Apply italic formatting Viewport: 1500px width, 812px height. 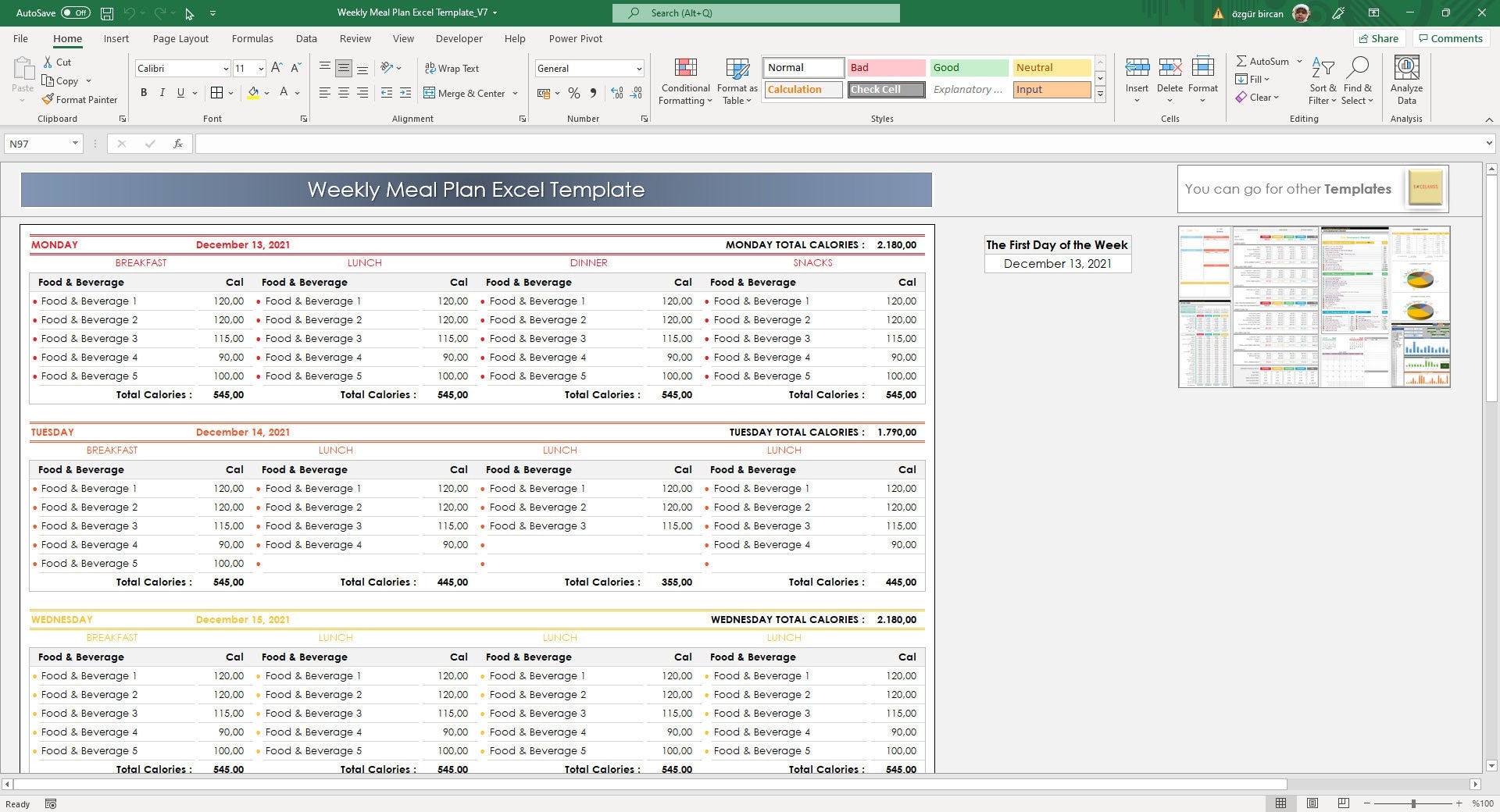pos(162,93)
